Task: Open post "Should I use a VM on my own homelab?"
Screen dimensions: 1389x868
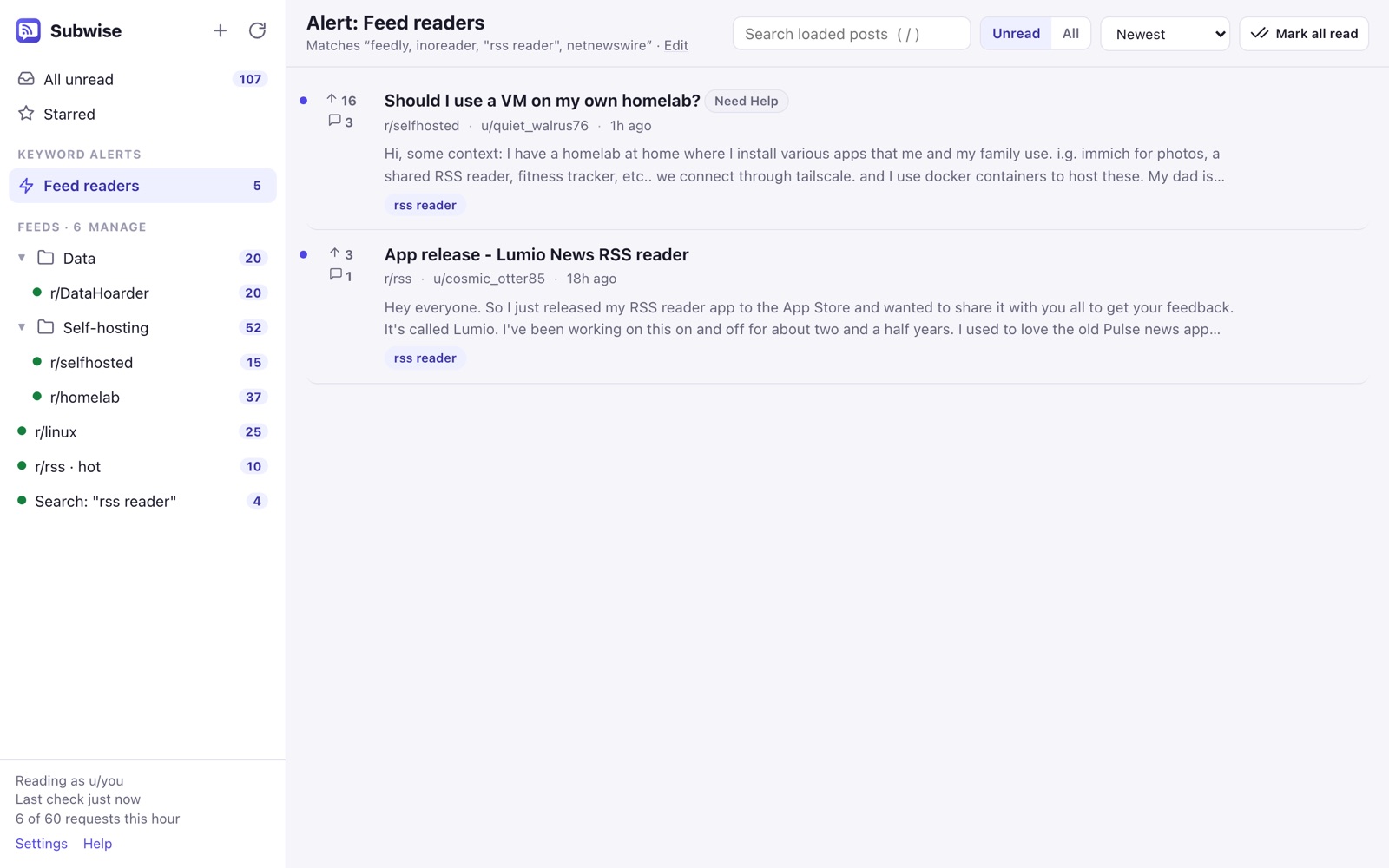Action: [542, 101]
